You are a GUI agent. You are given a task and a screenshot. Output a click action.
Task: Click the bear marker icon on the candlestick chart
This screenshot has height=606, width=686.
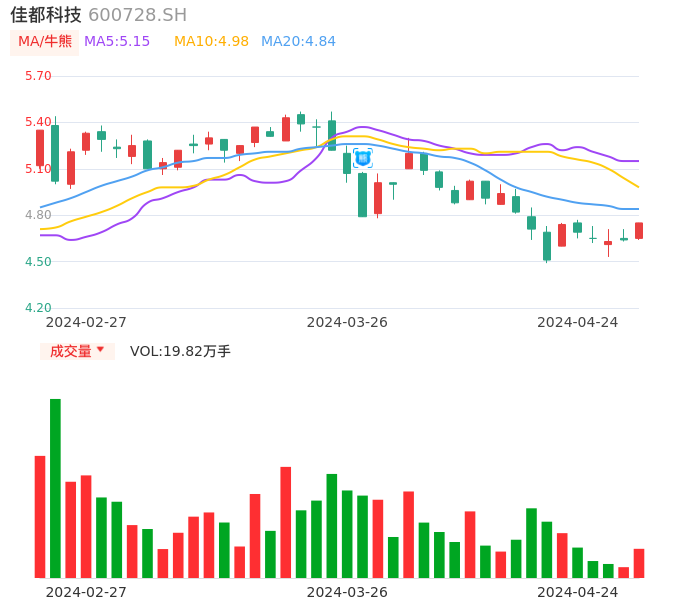[363, 158]
